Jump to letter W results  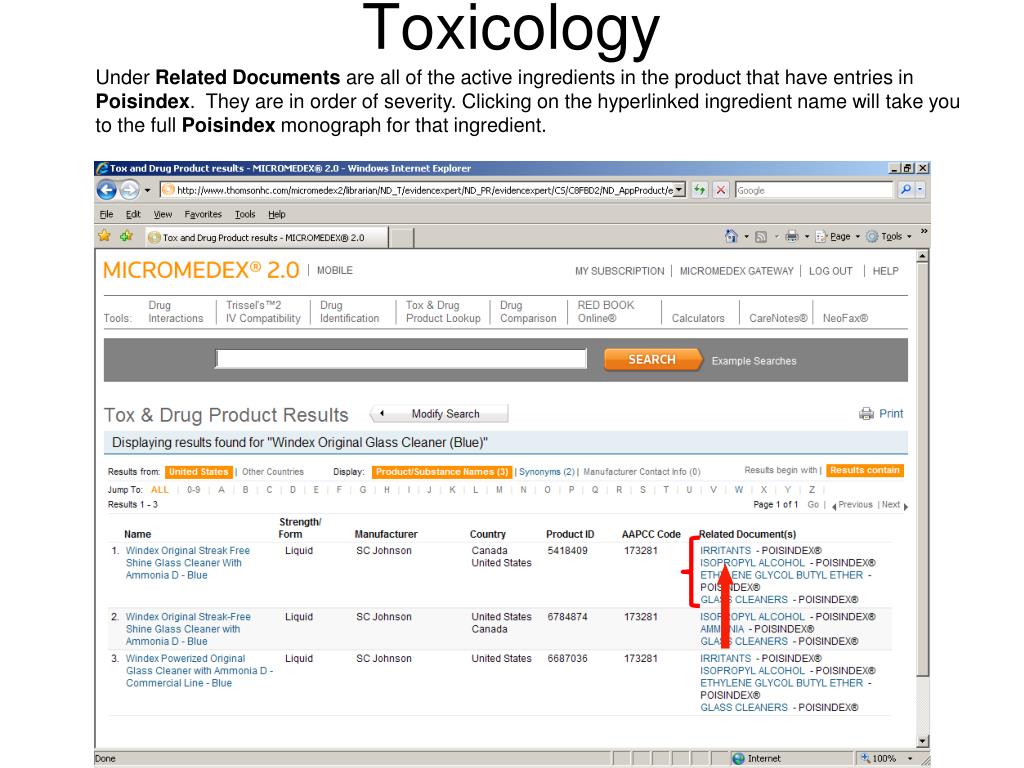(x=739, y=490)
